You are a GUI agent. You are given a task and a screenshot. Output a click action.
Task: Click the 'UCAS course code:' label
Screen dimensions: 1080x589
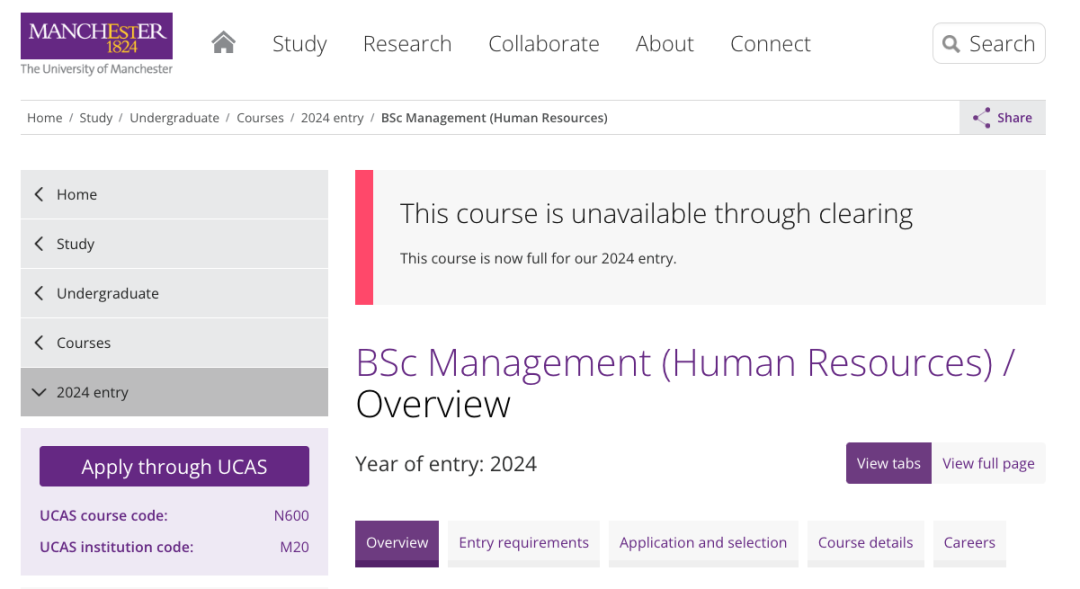pos(103,515)
